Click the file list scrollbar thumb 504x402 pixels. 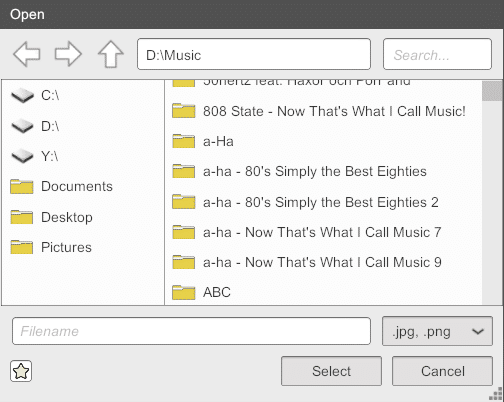coord(492,91)
